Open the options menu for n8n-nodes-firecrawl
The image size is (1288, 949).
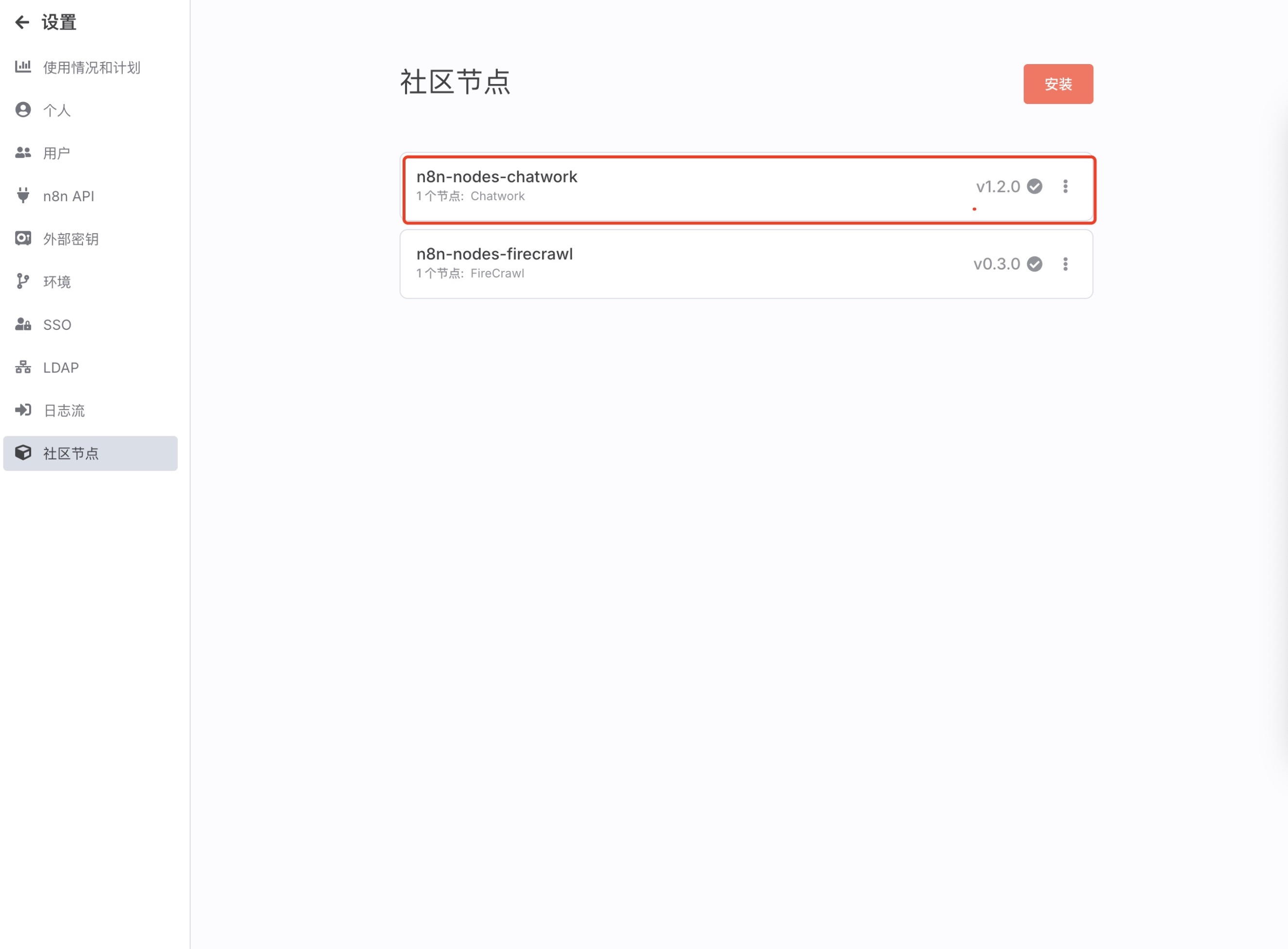point(1066,264)
